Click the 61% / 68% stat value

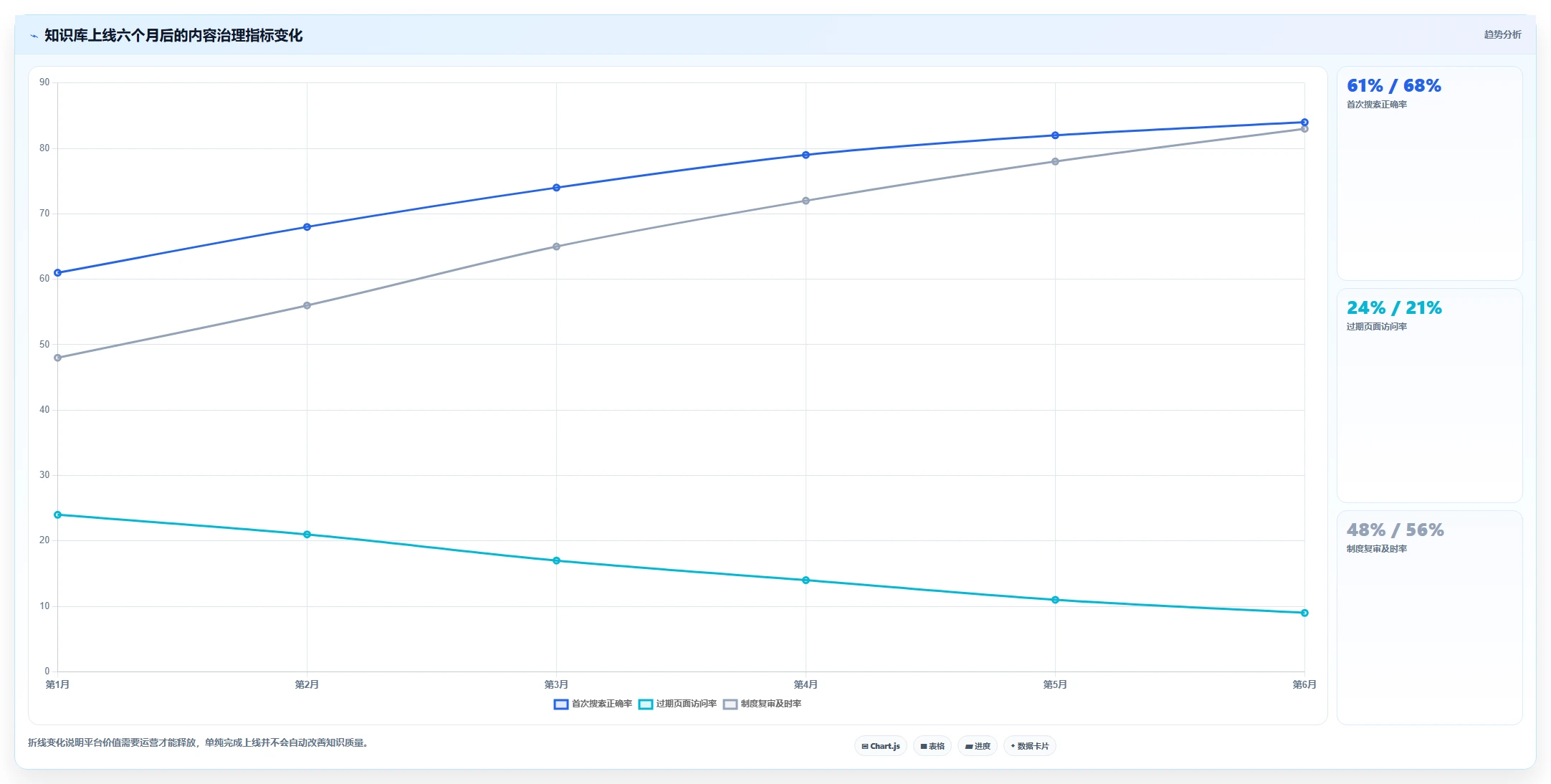[x=1394, y=86]
